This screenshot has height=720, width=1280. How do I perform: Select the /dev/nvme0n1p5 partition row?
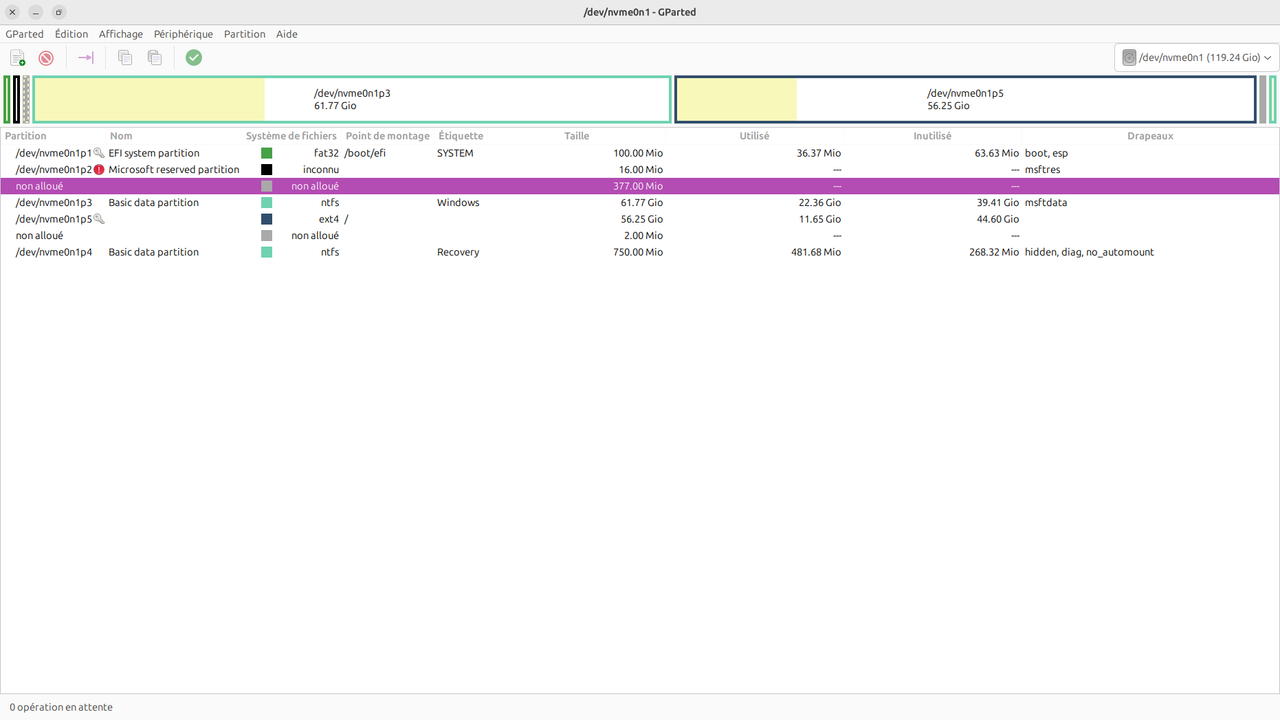point(640,219)
